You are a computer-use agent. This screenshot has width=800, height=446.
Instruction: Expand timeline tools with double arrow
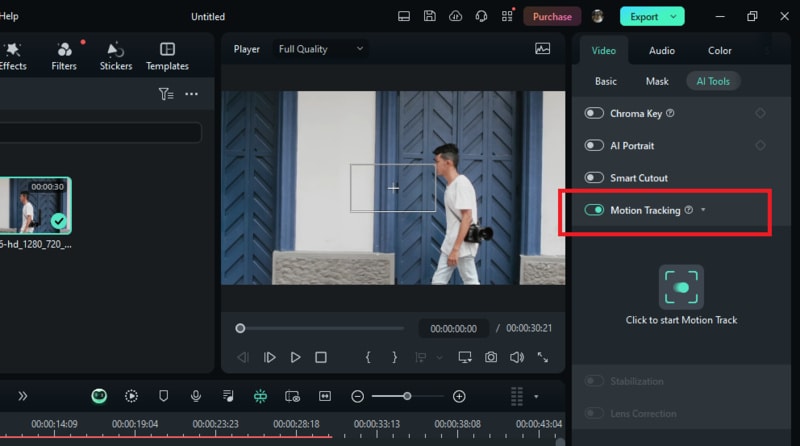click(x=22, y=396)
